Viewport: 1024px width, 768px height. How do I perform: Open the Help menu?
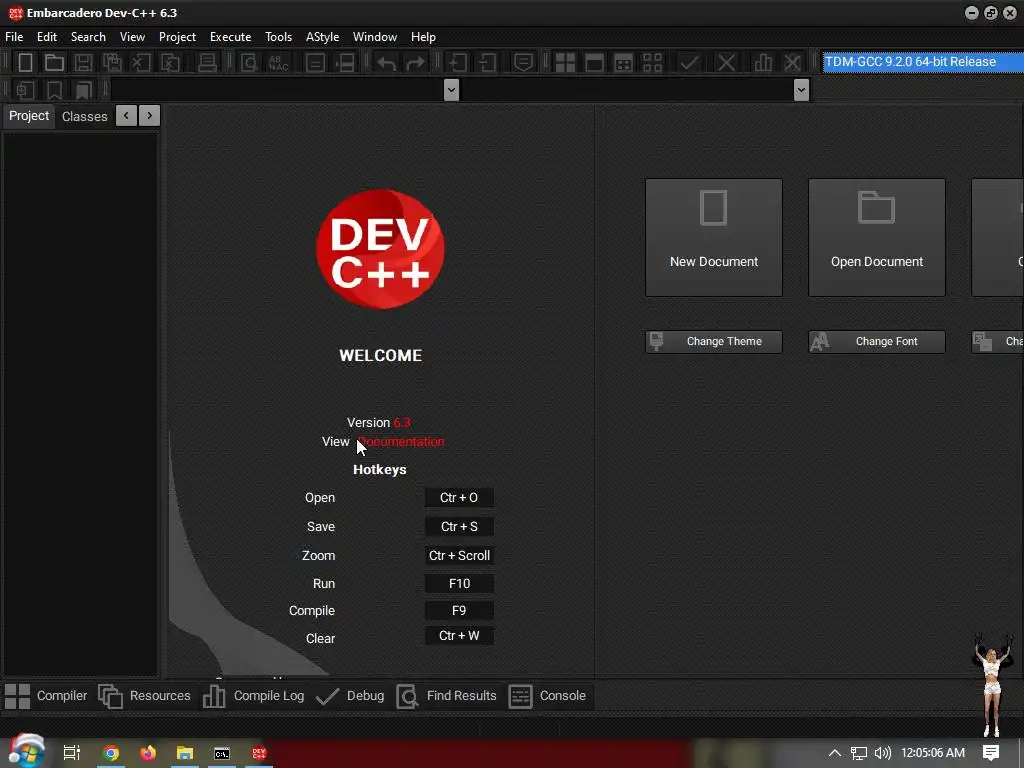click(x=423, y=37)
